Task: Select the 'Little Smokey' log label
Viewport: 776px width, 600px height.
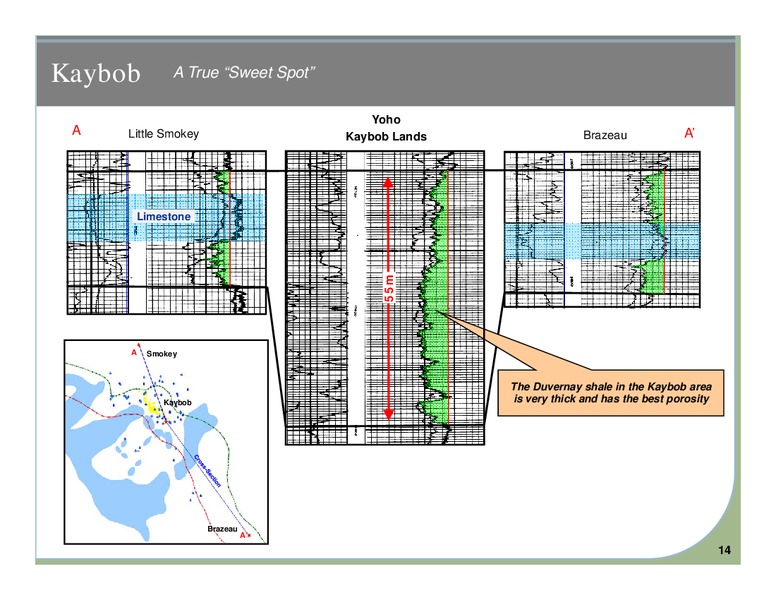Action: click(x=163, y=134)
